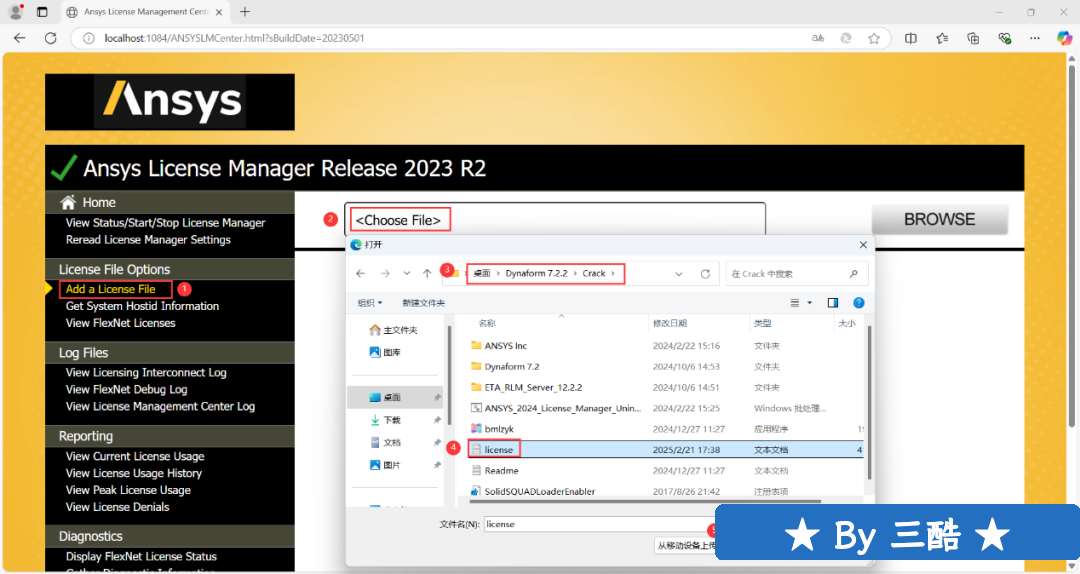Change the dialog view layout
This screenshot has height=574, width=1080.
[x=794, y=303]
